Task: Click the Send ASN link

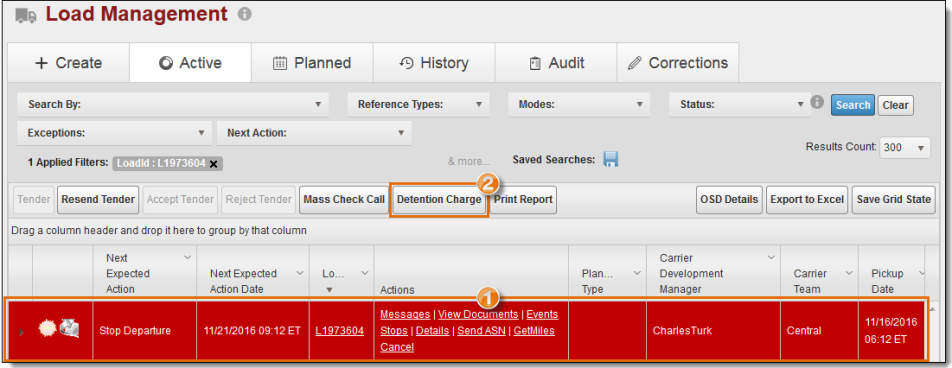Action: [x=481, y=331]
